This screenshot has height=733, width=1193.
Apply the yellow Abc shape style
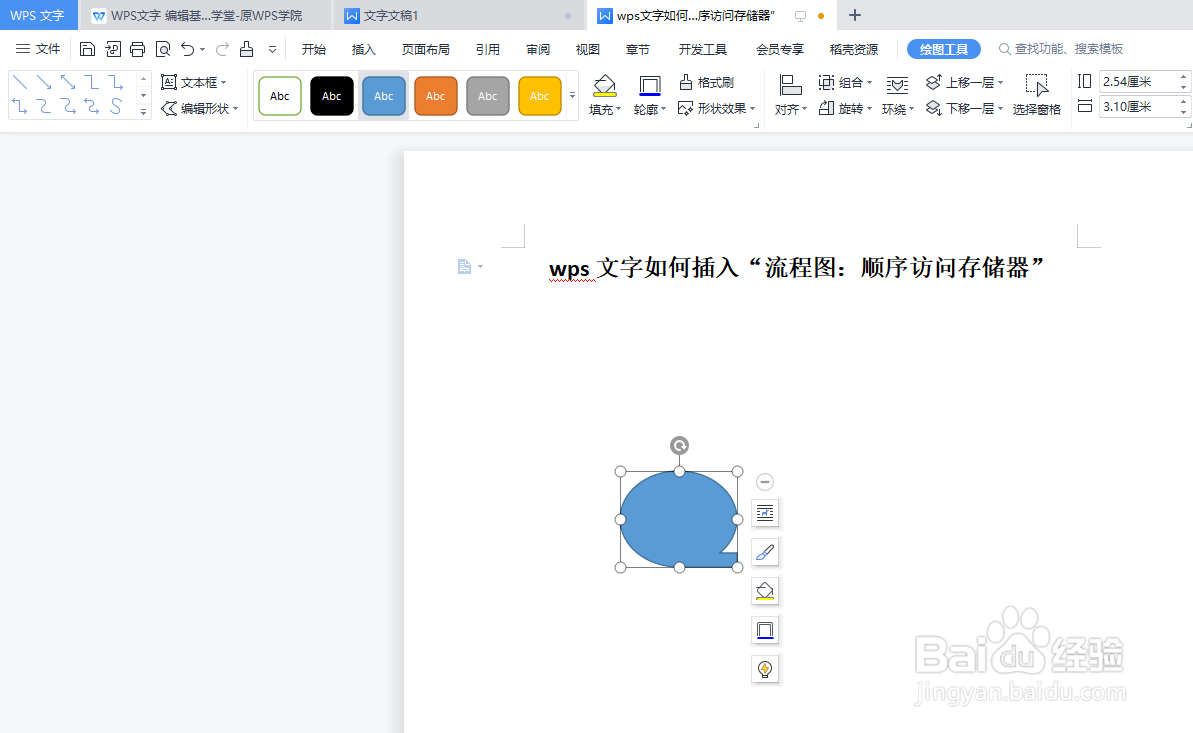(x=539, y=96)
